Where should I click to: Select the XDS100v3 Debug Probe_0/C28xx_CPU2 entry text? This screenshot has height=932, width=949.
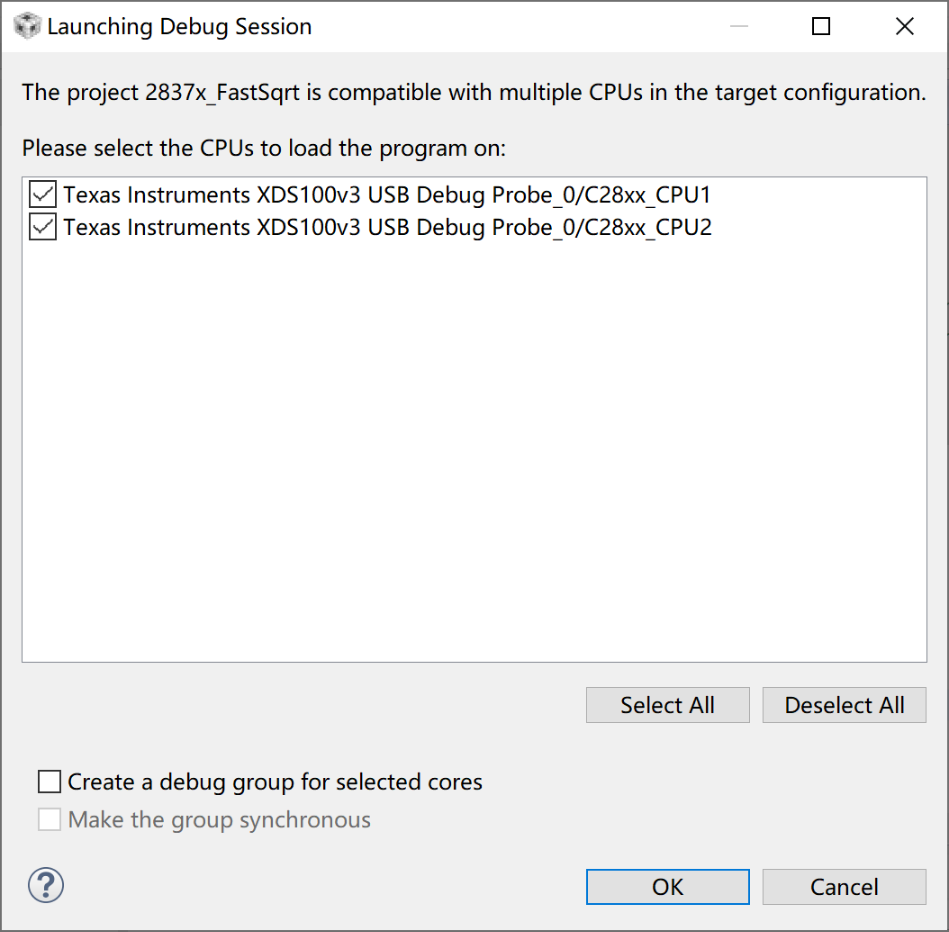(x=387, y=228)
